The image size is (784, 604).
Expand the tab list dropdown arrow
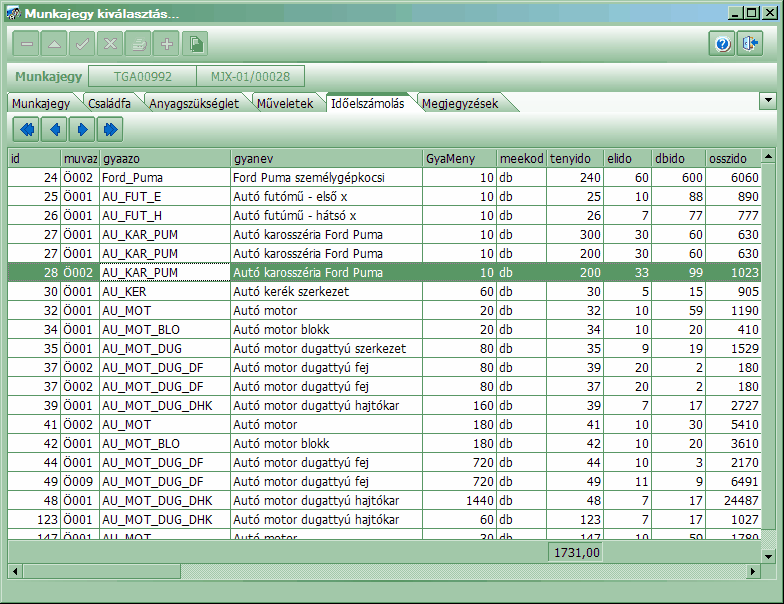768,100
